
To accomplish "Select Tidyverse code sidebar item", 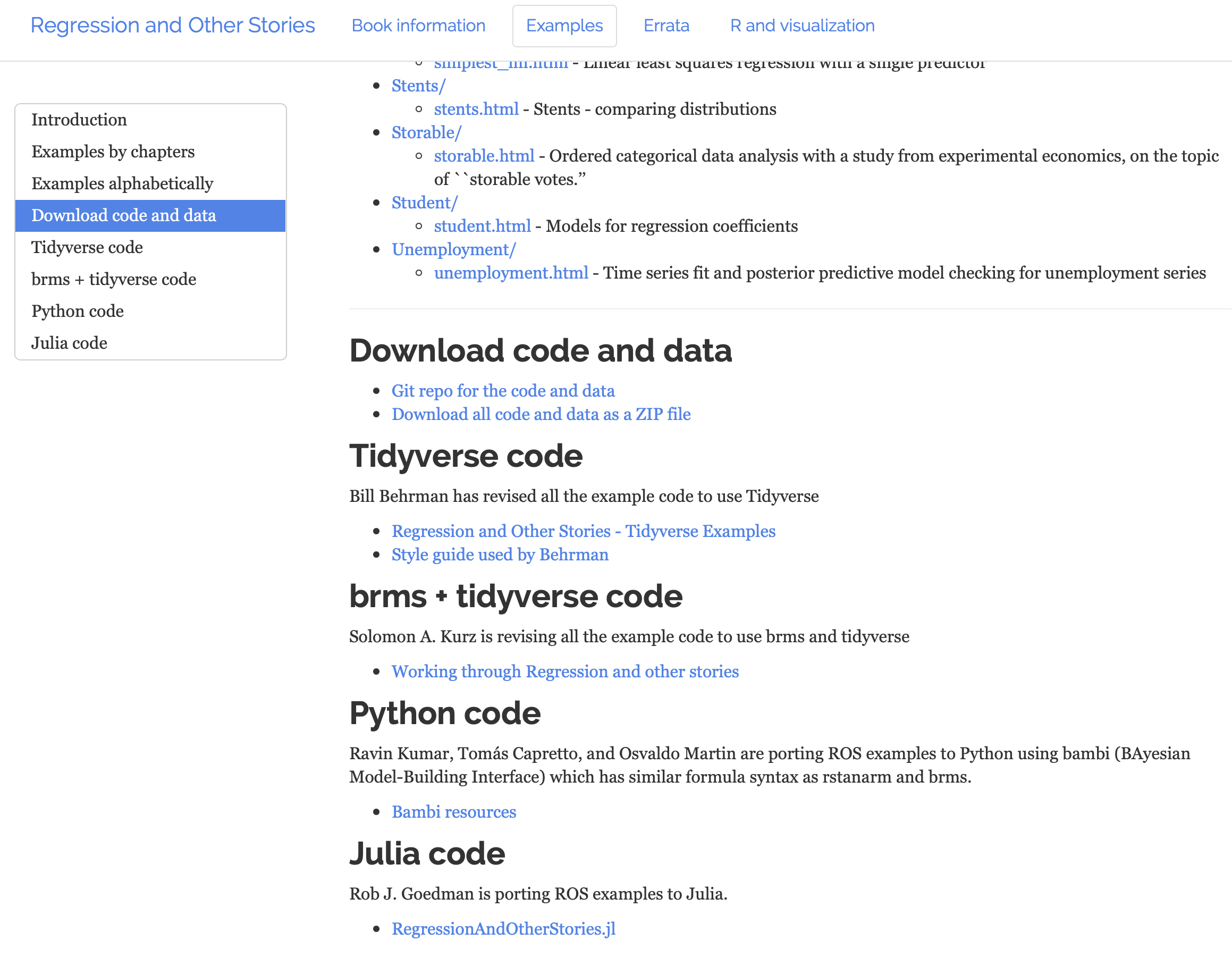I will (150, 247).
